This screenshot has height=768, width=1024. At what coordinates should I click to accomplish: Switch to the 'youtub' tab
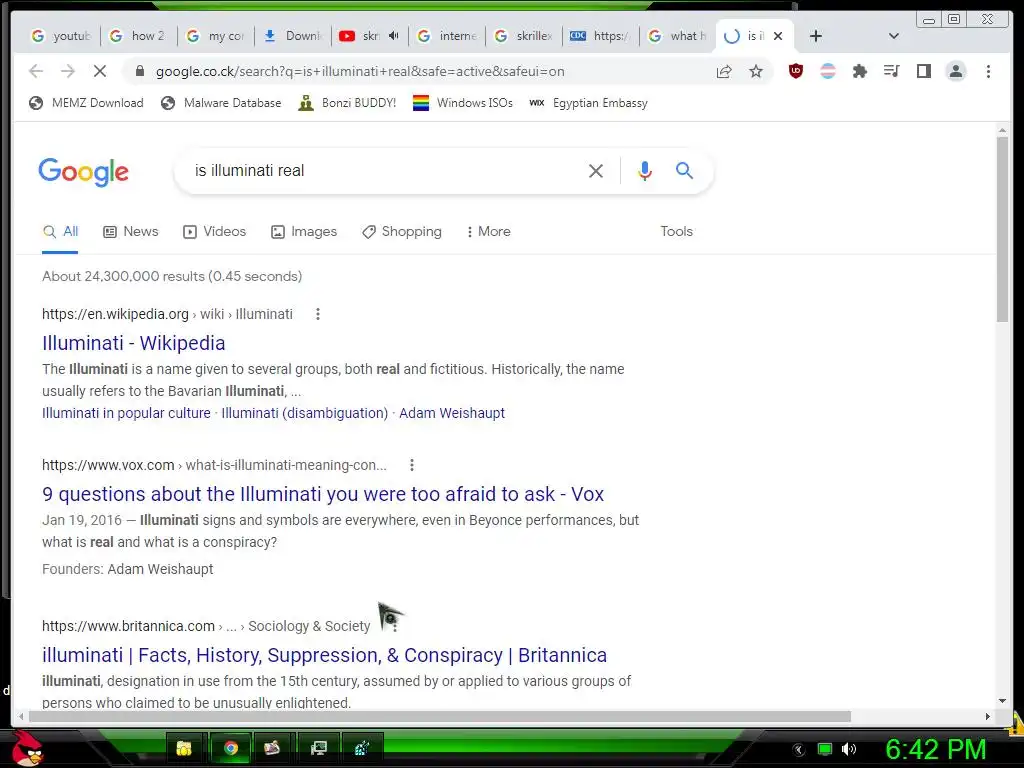[x=61, y=36]
